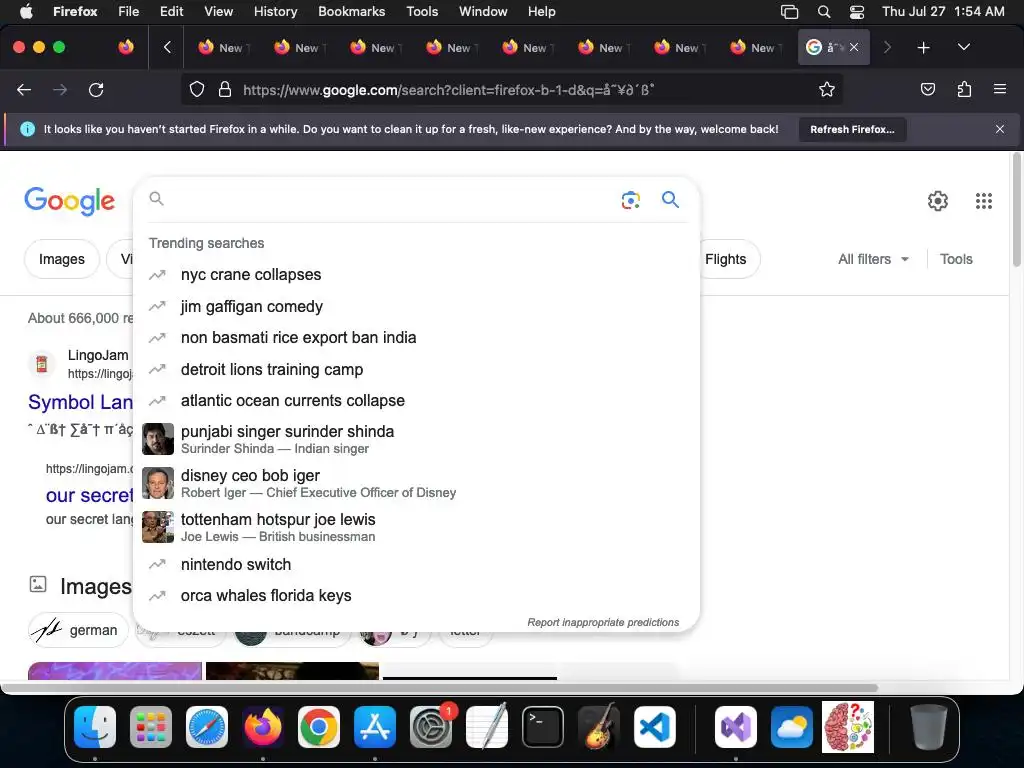
Task: Open the History menu
Action: (x=276, y=12)
